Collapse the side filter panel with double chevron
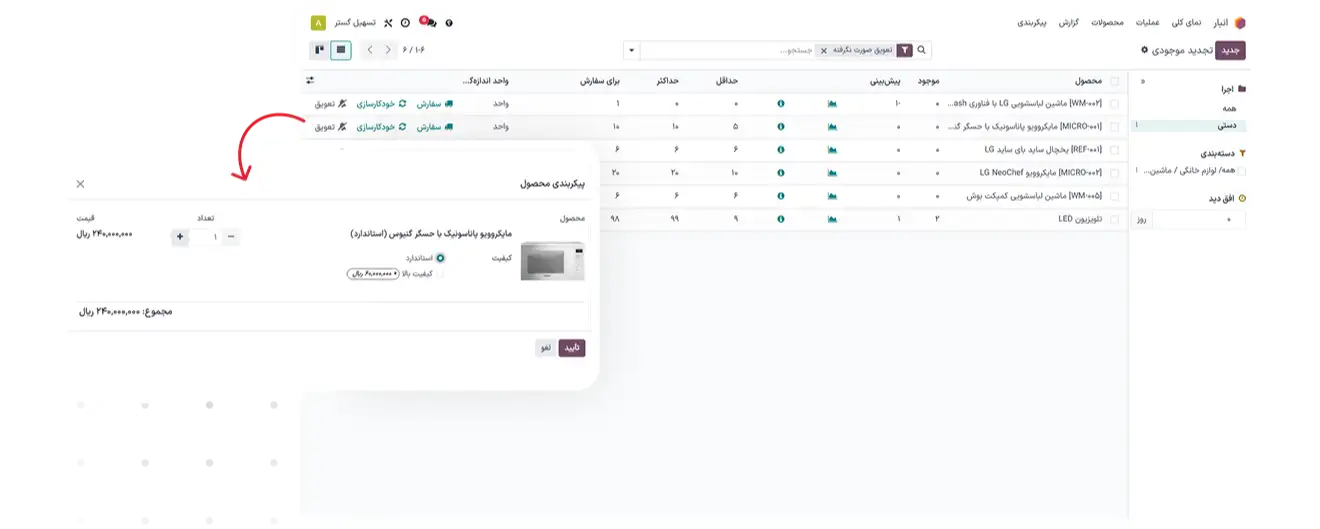This screenshot has width=1320, height=529. (1143, 81)
